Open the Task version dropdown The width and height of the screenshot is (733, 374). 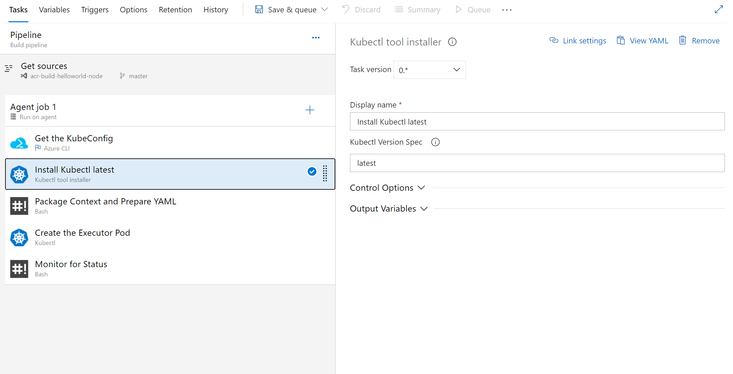coord(430,70)
